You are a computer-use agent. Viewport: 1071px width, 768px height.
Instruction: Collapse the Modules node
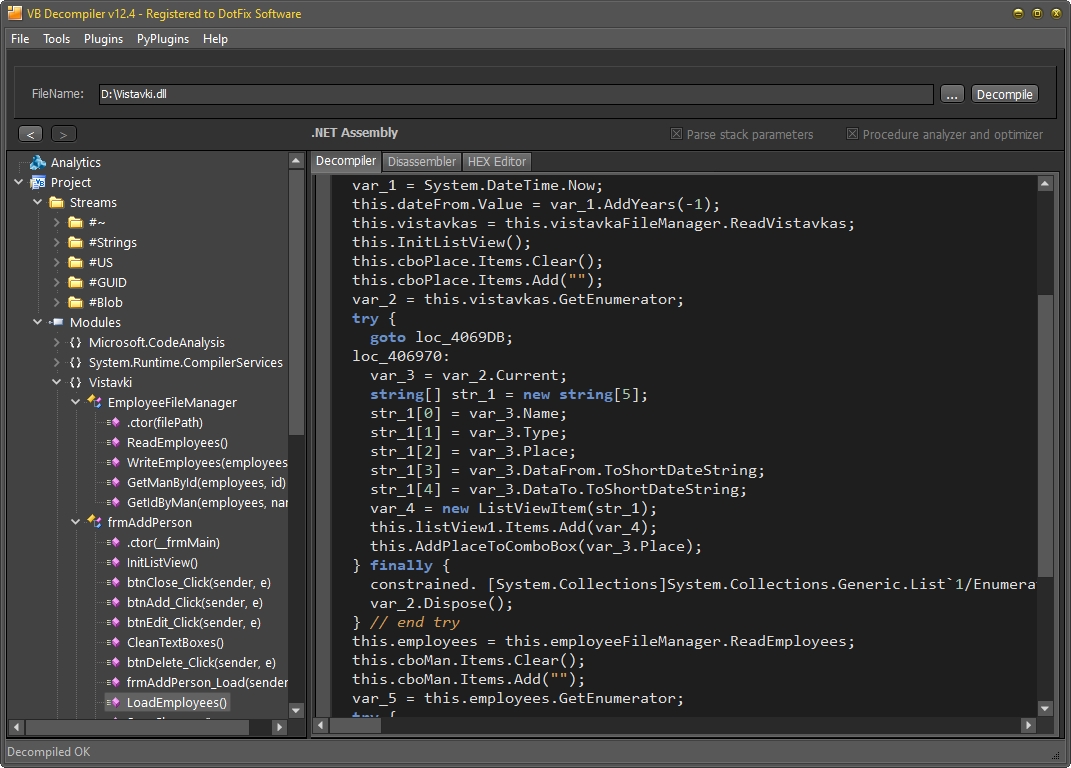38,323
